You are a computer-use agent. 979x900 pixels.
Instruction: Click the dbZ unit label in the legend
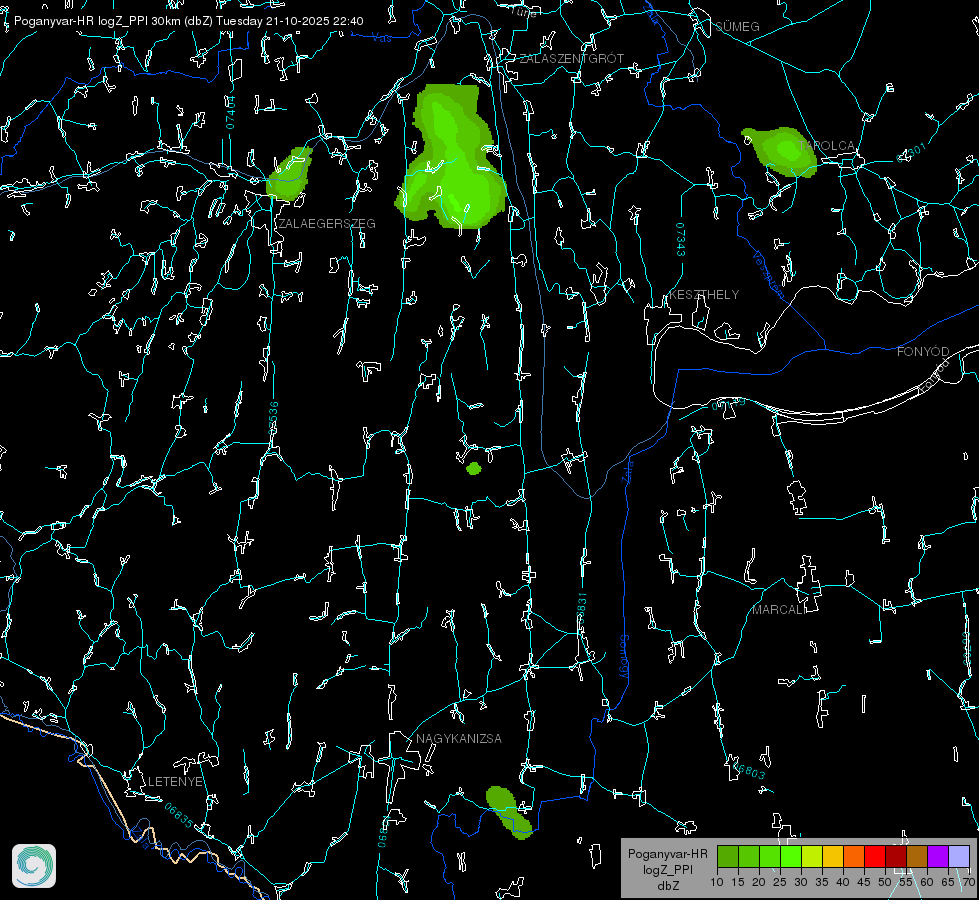[667, 886]
